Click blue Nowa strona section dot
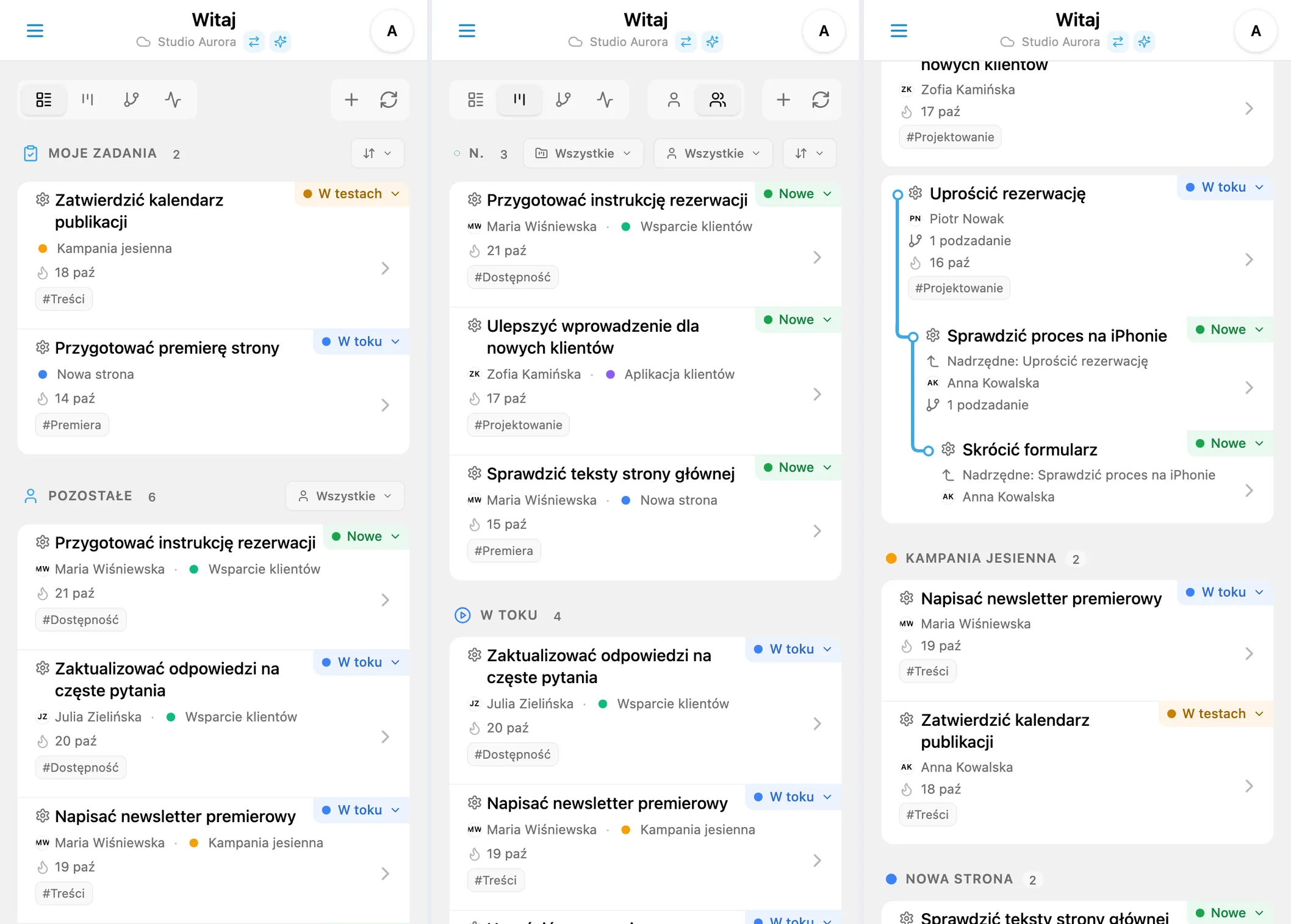This screenshot has height=924, width=1291. pyautogui.click(x=891, y=879)
